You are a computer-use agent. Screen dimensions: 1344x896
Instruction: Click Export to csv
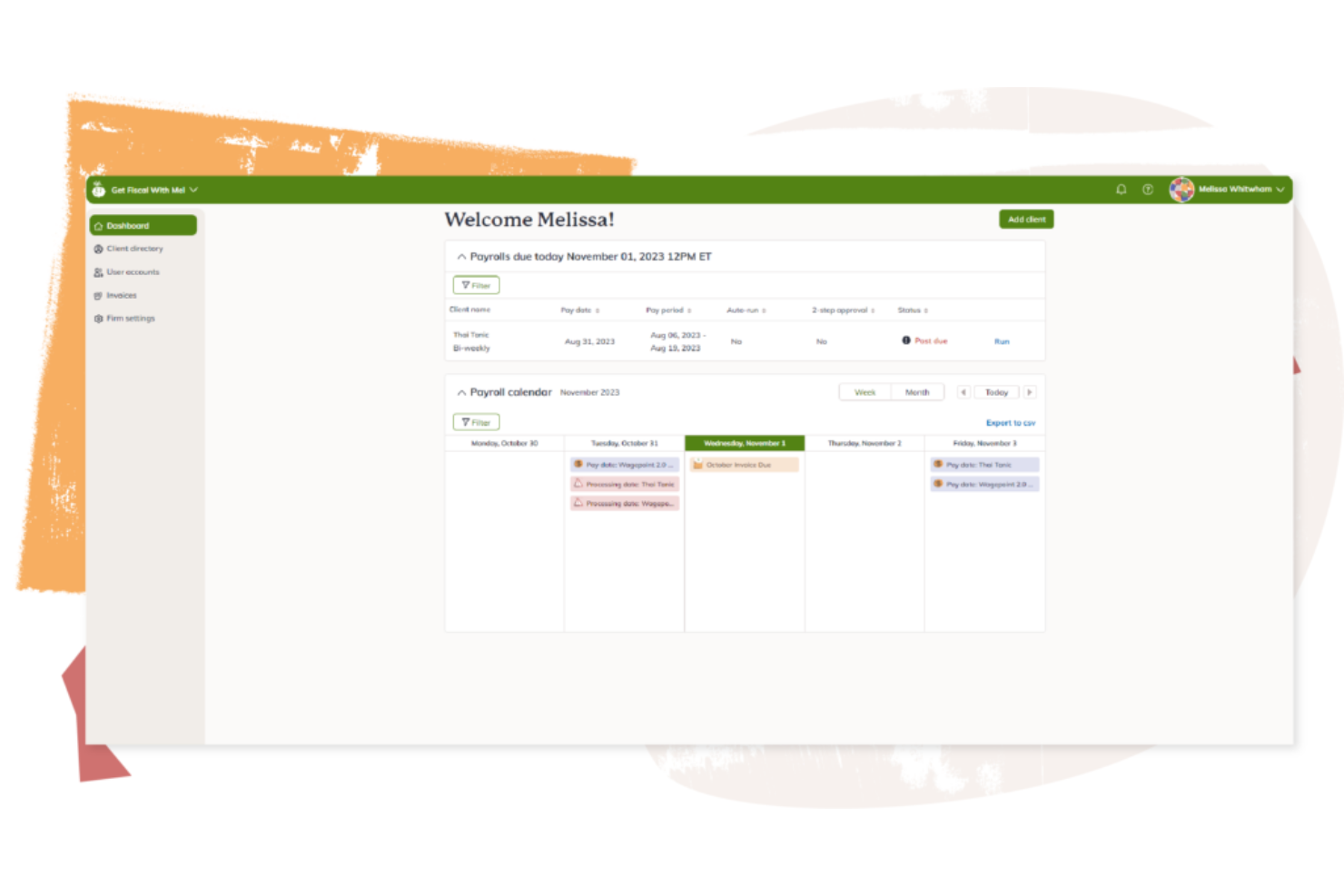pos(1010,422)
